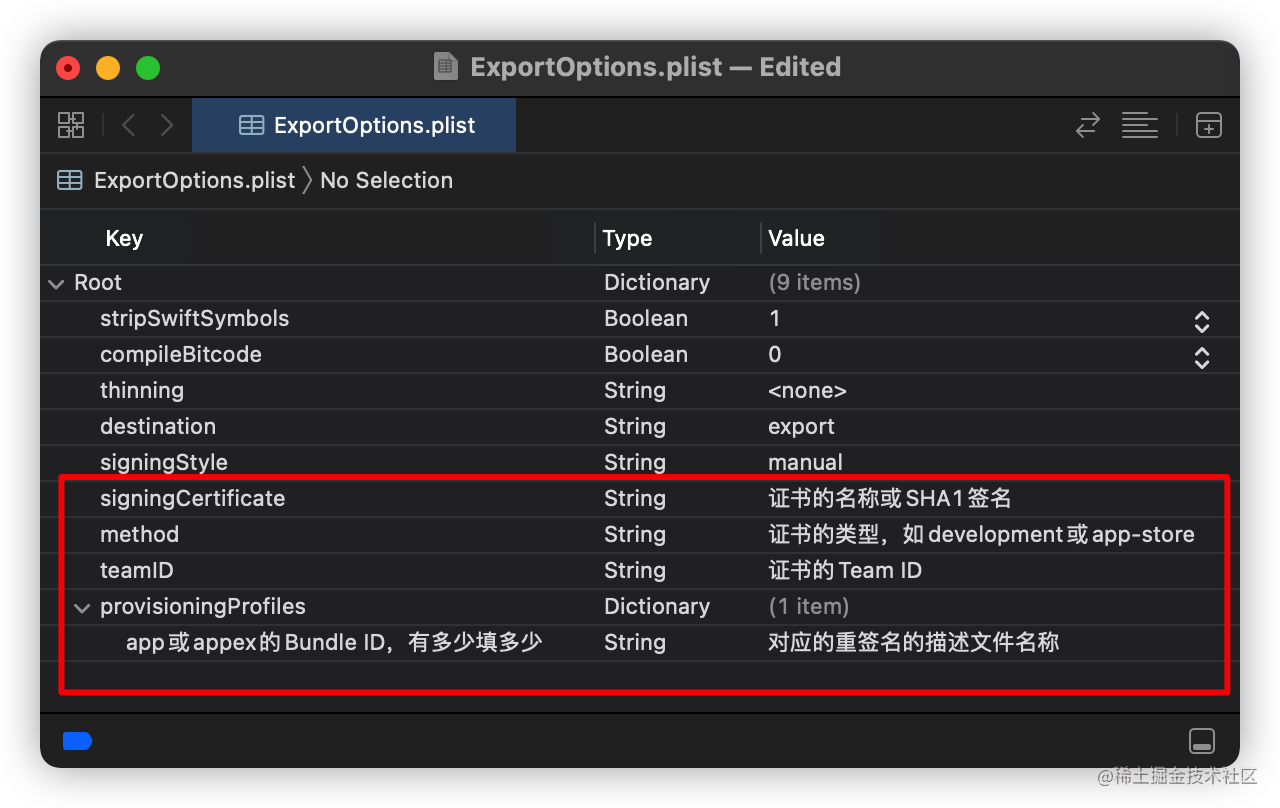The image size is (1280, 808).
Task: Click the development or app-store value
Action: coord(981,534)
